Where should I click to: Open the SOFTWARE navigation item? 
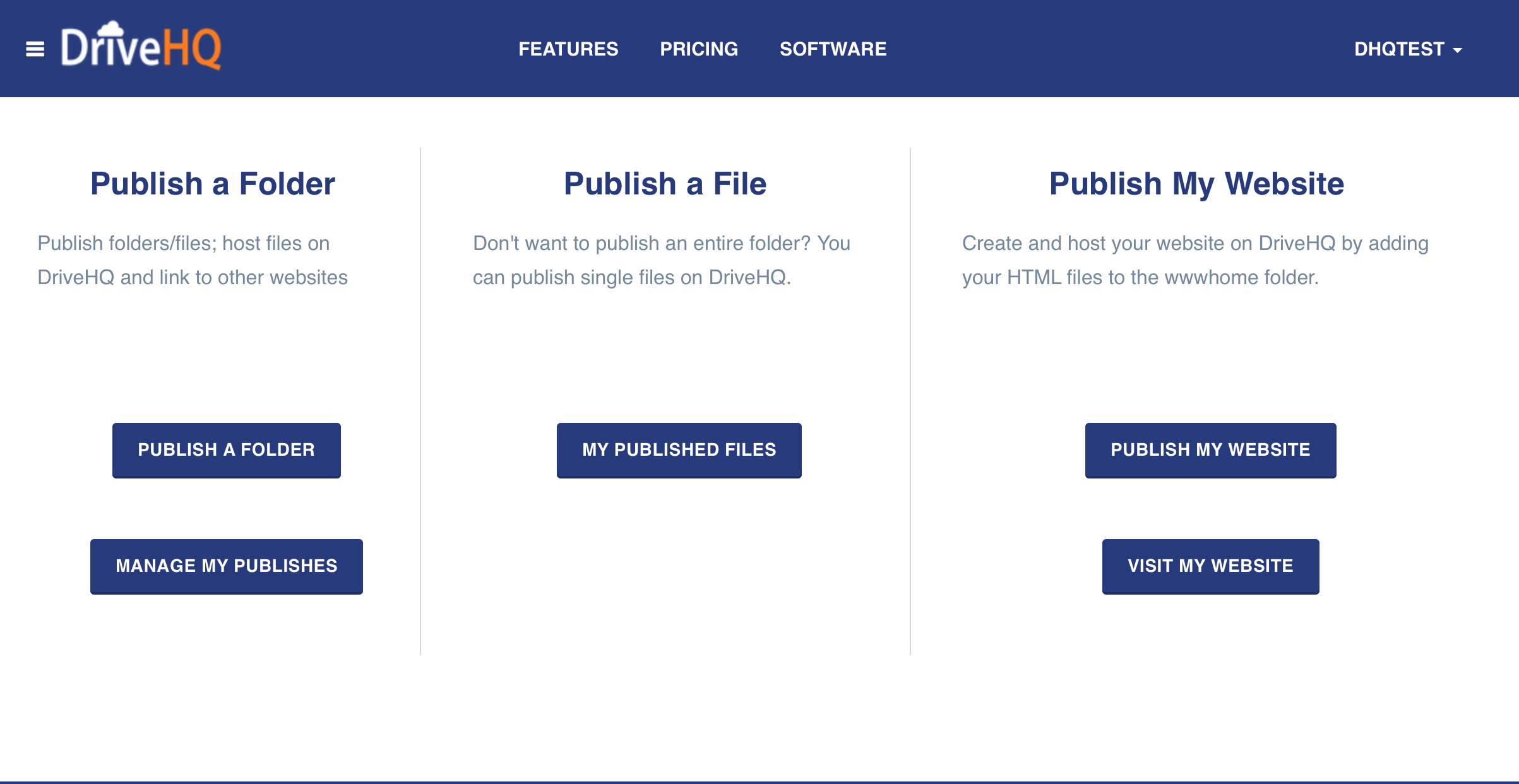(x=833, y=49)
